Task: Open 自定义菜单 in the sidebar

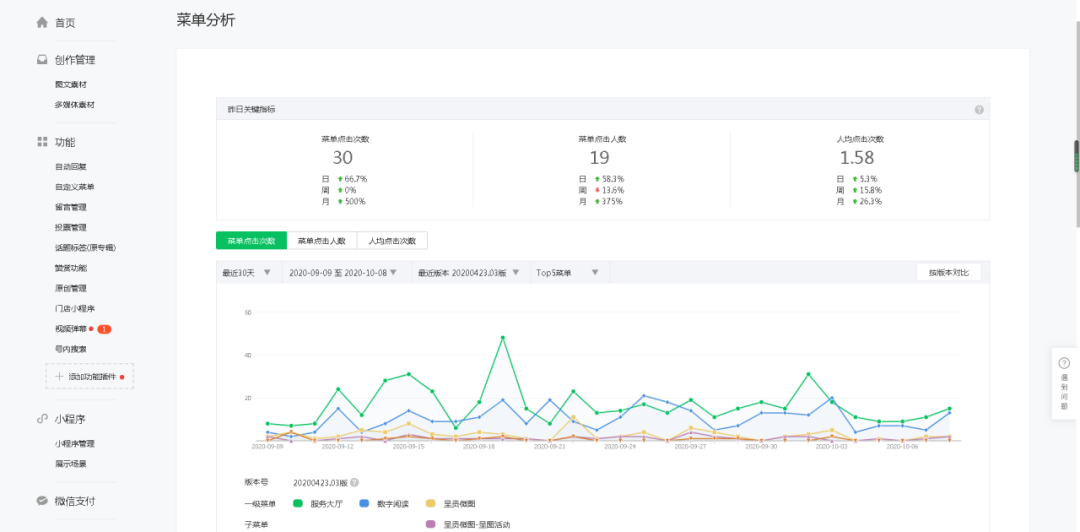Action: [x=74, y=187]
